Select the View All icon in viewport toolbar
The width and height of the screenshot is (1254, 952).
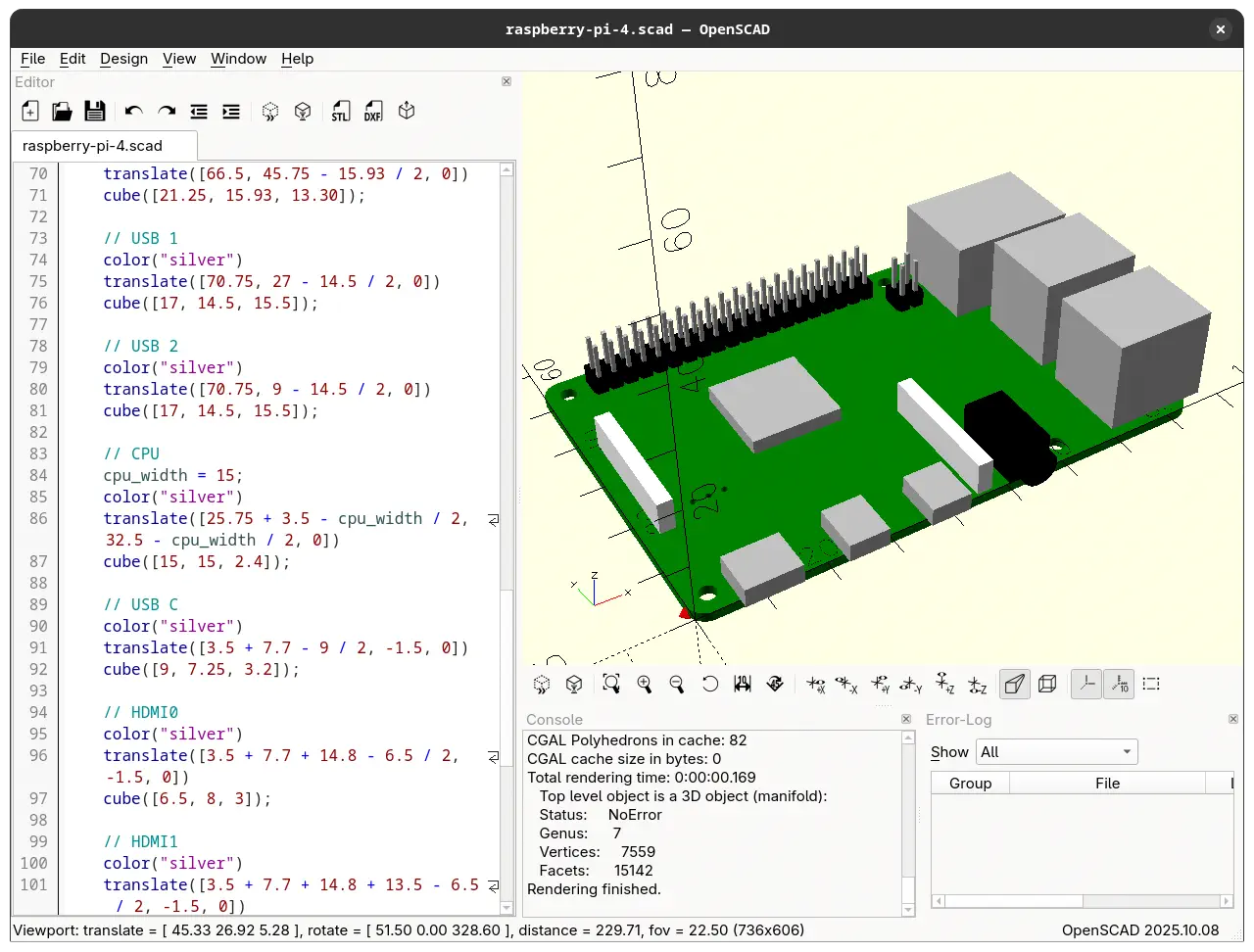click(610, 684)
